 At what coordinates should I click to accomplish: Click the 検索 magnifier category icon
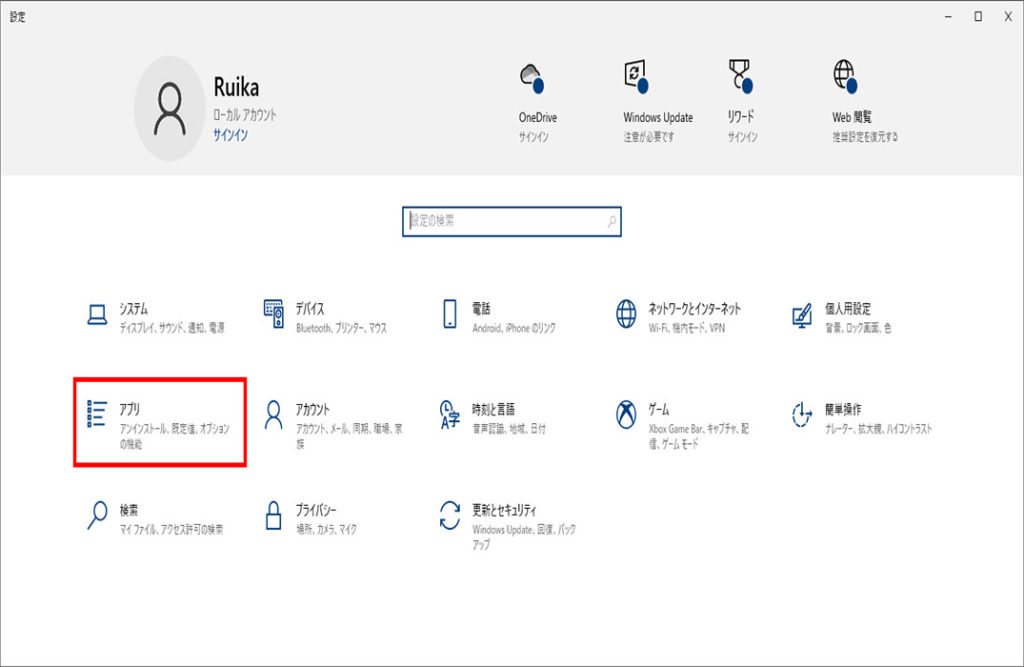(x=97, y=515)
